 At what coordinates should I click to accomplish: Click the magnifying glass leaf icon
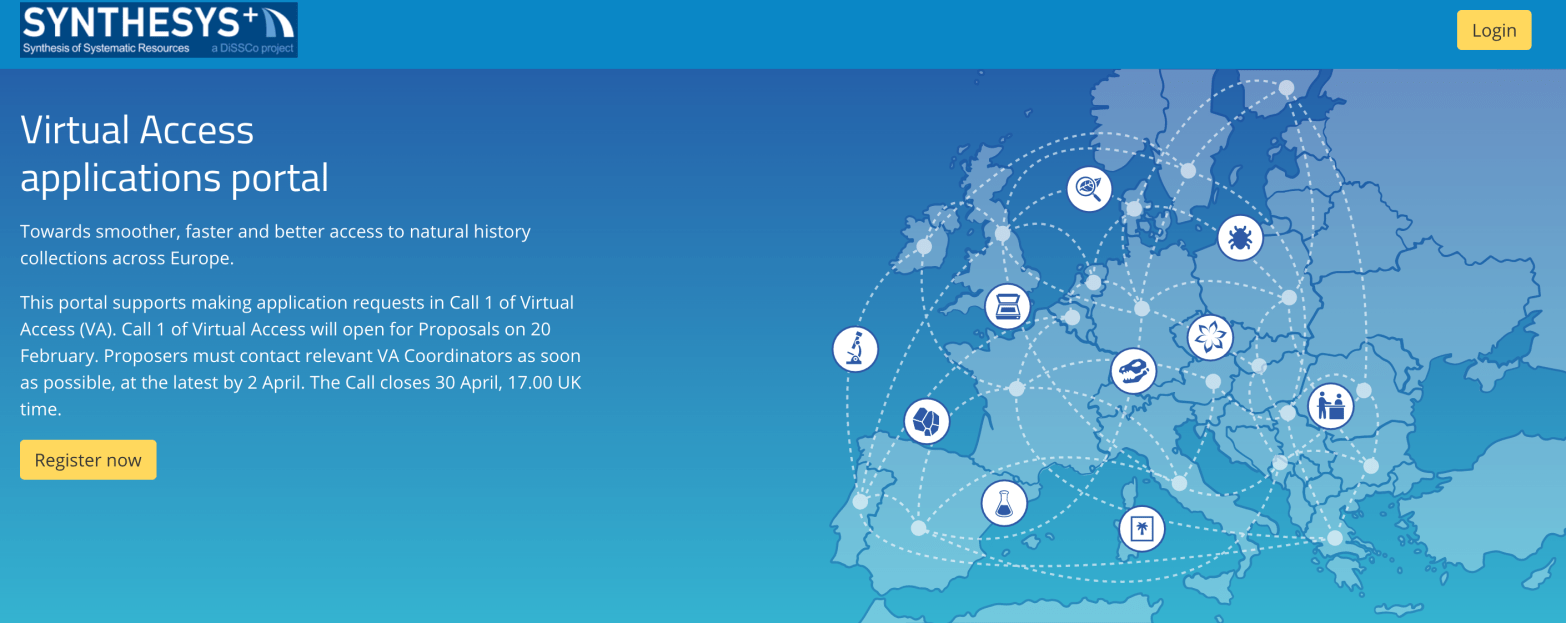[1089, 188]
